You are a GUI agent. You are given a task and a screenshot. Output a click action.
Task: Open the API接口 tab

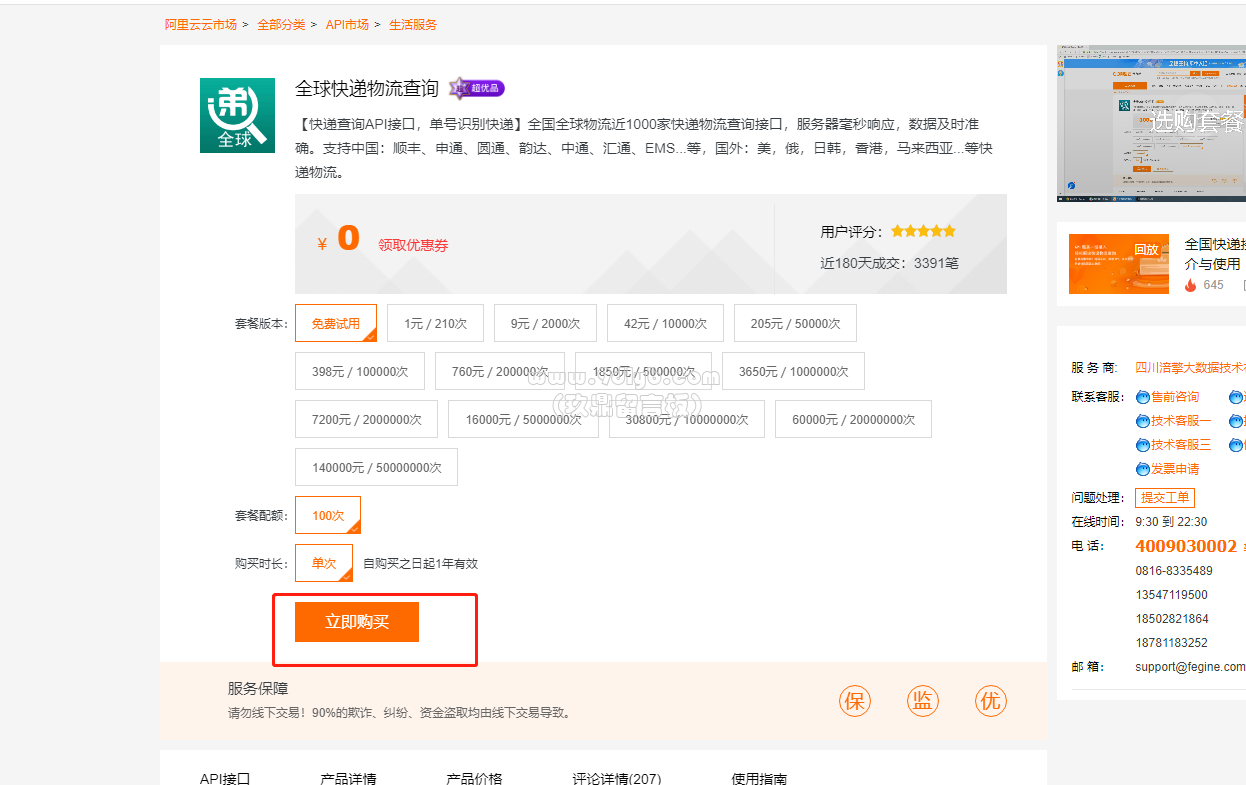(x=225, y=778)
